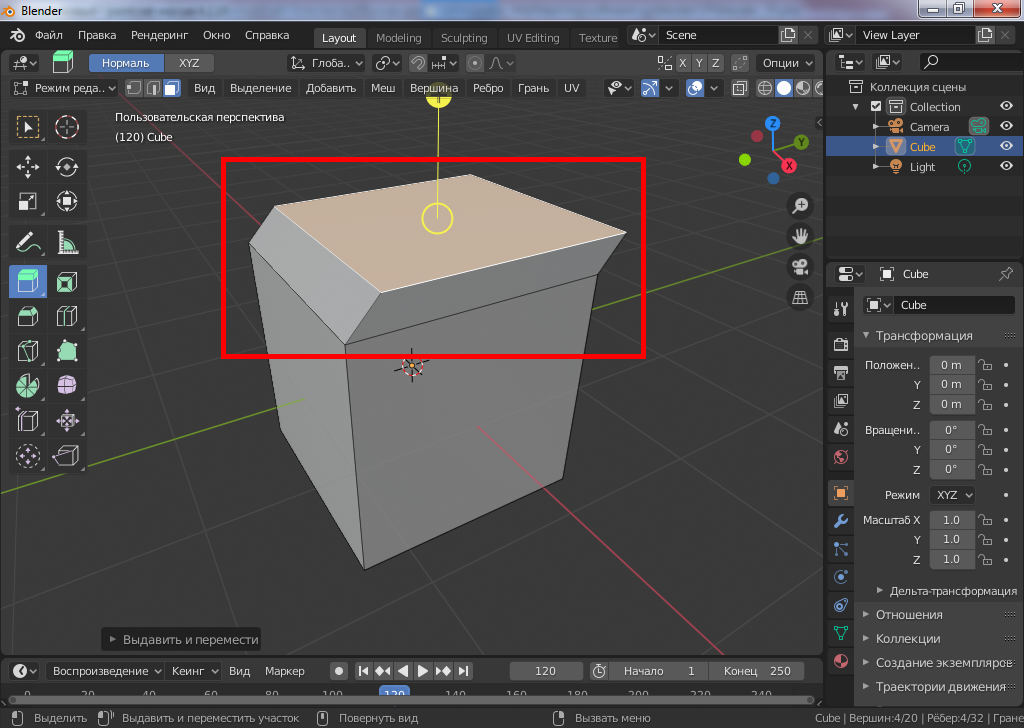The height and width of the screenshot is (728, 1024).
Task: Switch to the Sculpting workspace tab
Action: click(464, 38)
